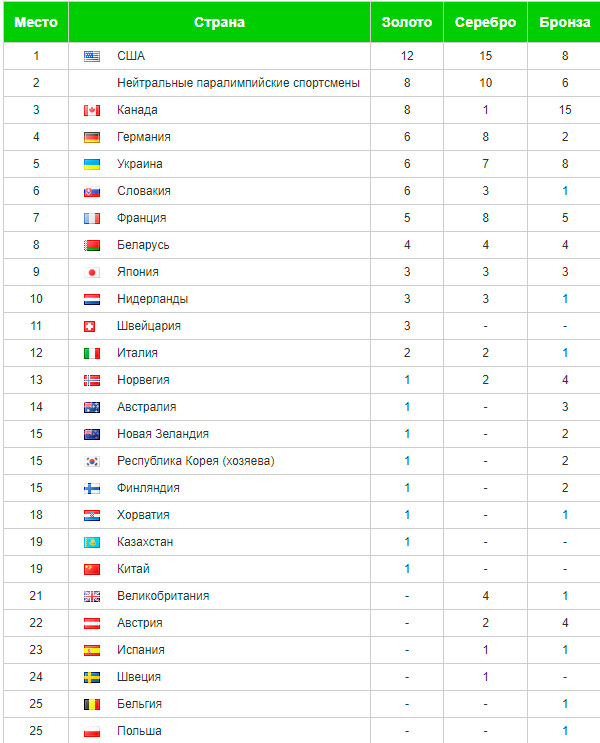Click the Norway flag next to Норвегия
Screen dimensions: 600x743
(x=92, y=381)
